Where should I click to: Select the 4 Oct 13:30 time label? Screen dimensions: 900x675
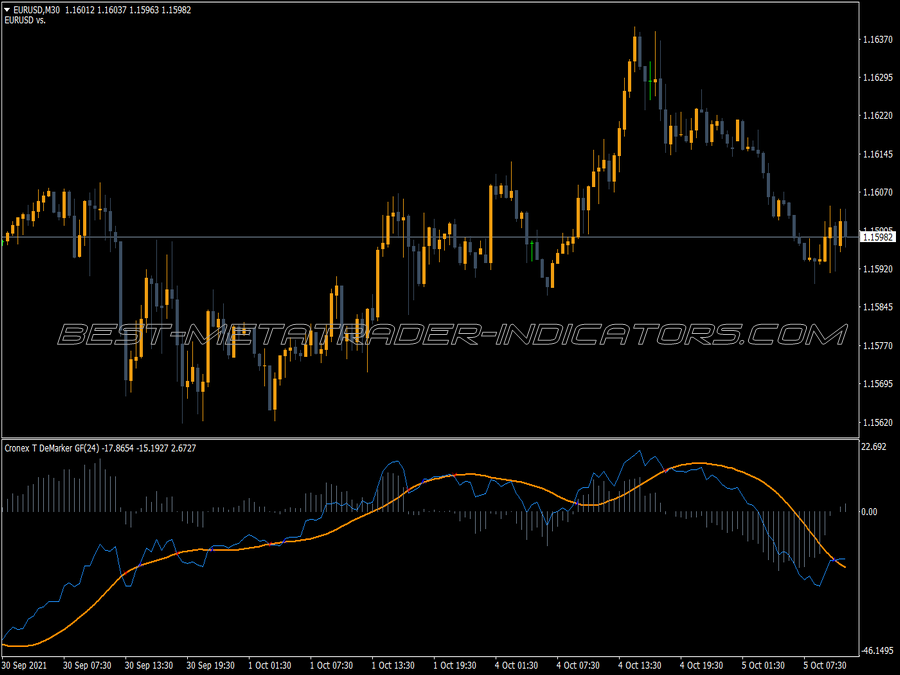tap(639, 665)
